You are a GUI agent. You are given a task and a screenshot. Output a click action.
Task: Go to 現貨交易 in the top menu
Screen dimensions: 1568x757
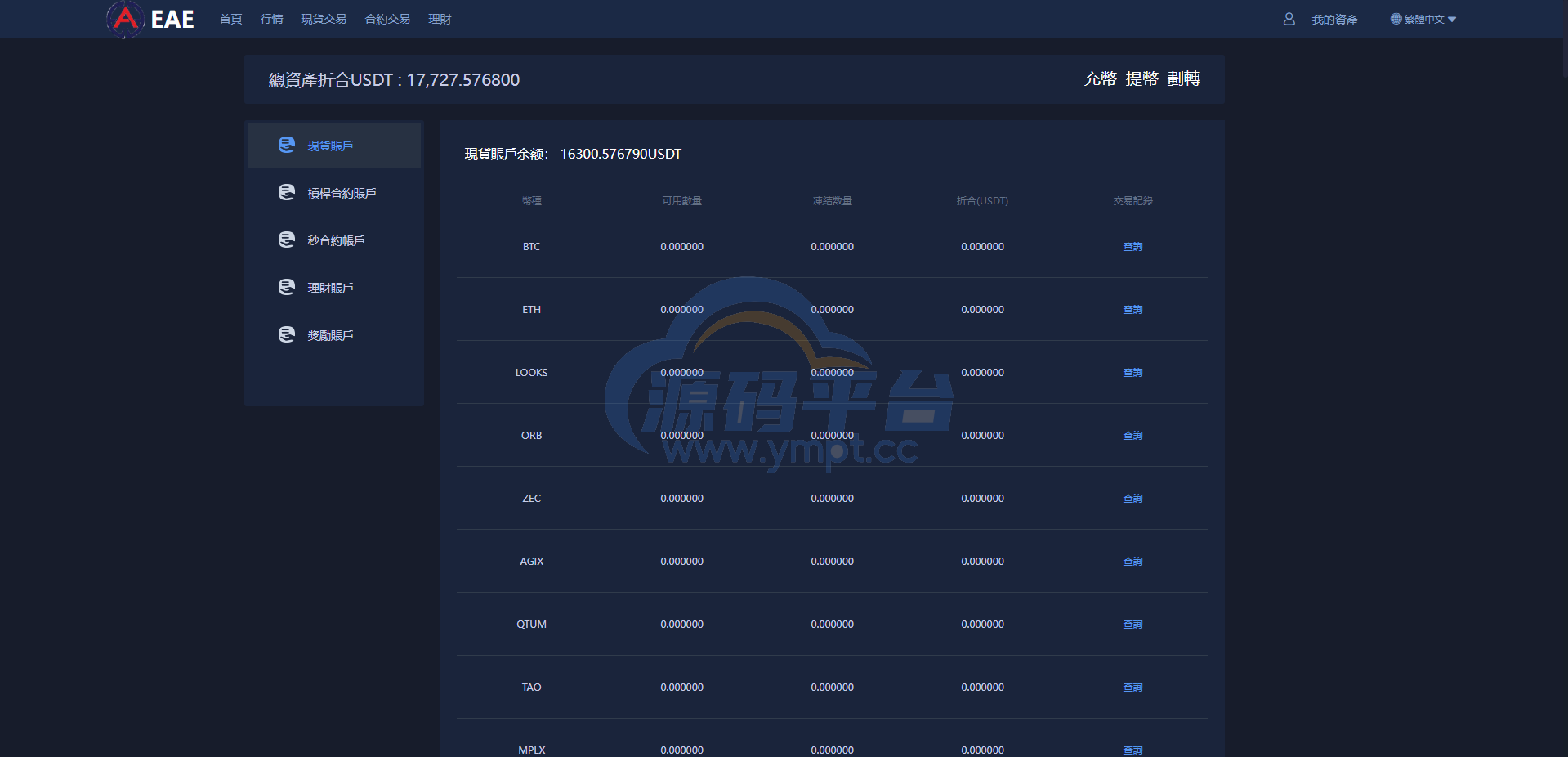(x=324, y=19)
